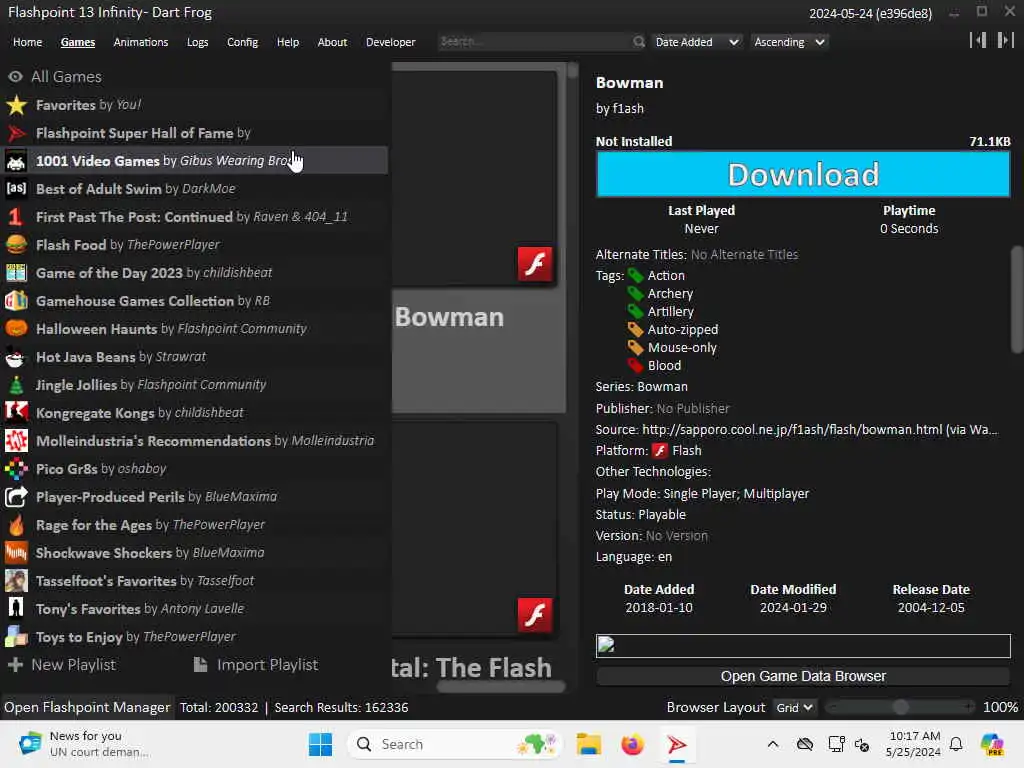The width and height of the screenshot is (1024, 768).
Task: Select the Bowman game thumbnail
Action: 475,178
